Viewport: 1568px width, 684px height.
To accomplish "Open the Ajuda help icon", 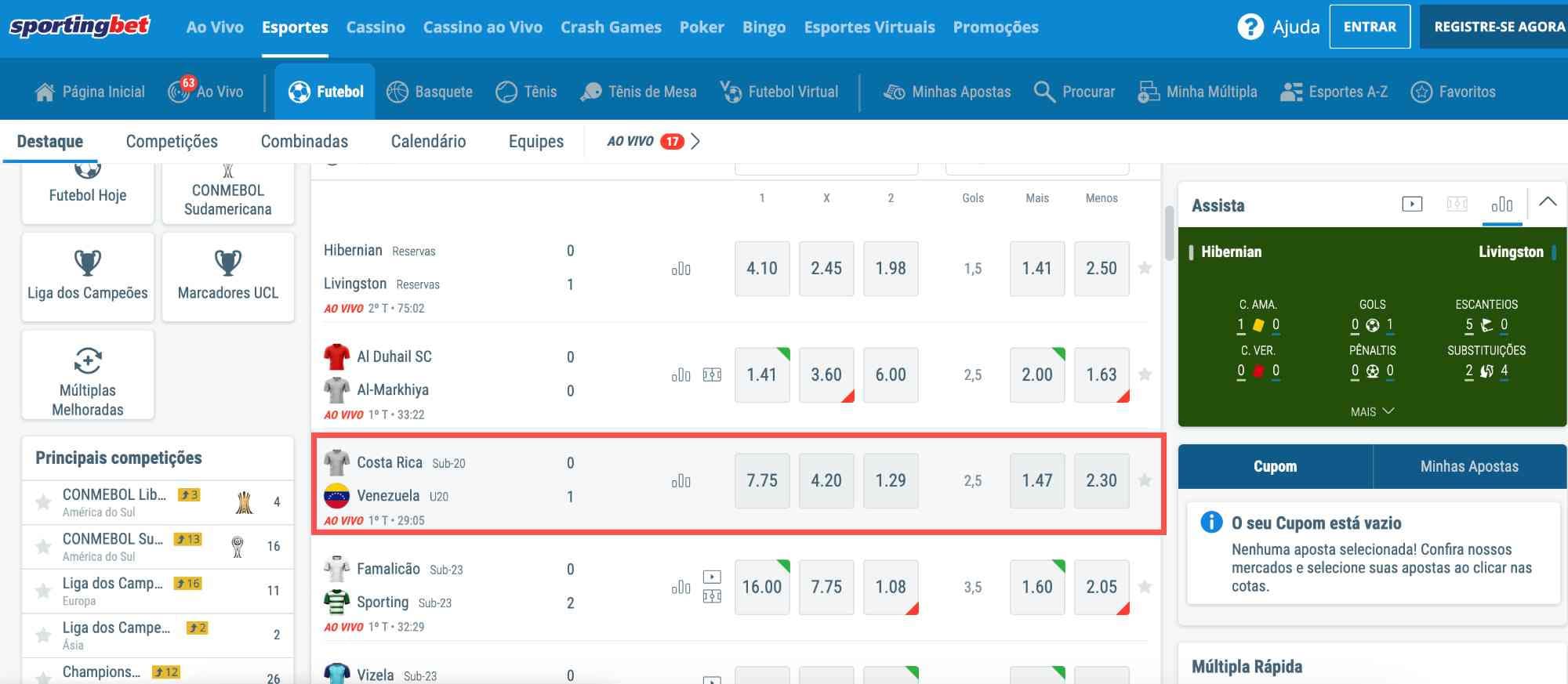I will [1250, 27].
